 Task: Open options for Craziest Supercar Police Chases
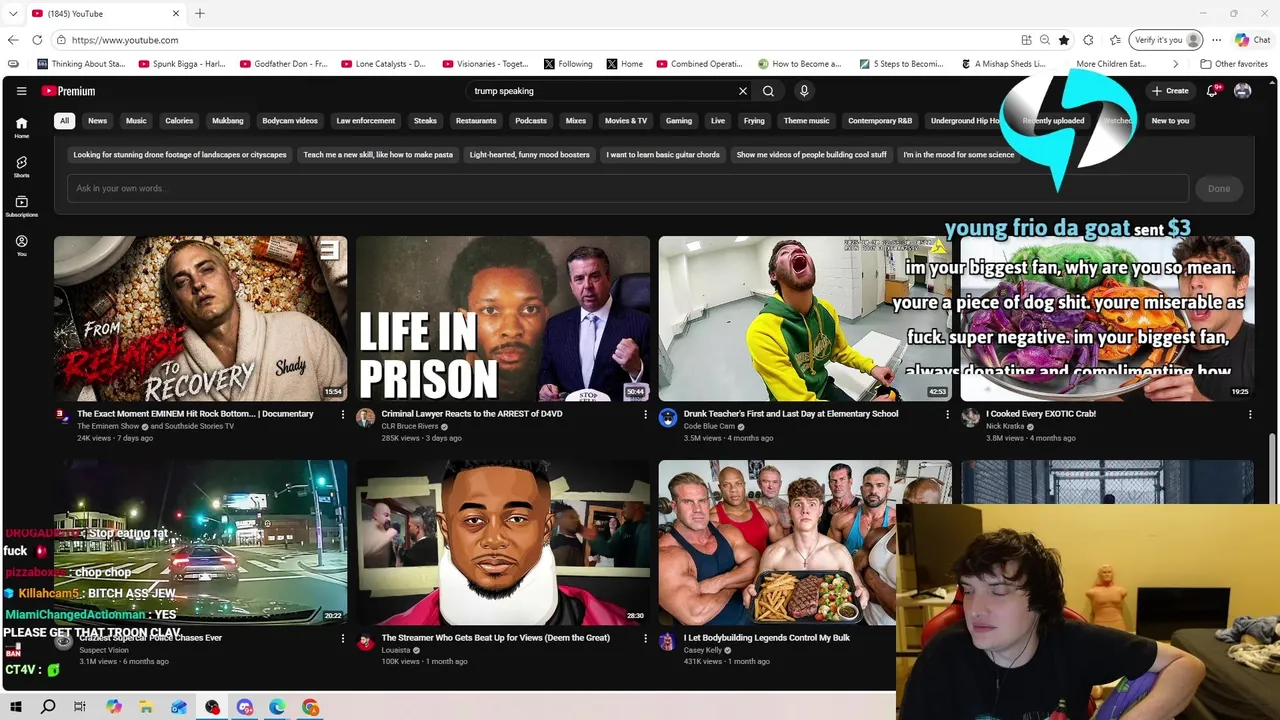click(x=343, y=638)
